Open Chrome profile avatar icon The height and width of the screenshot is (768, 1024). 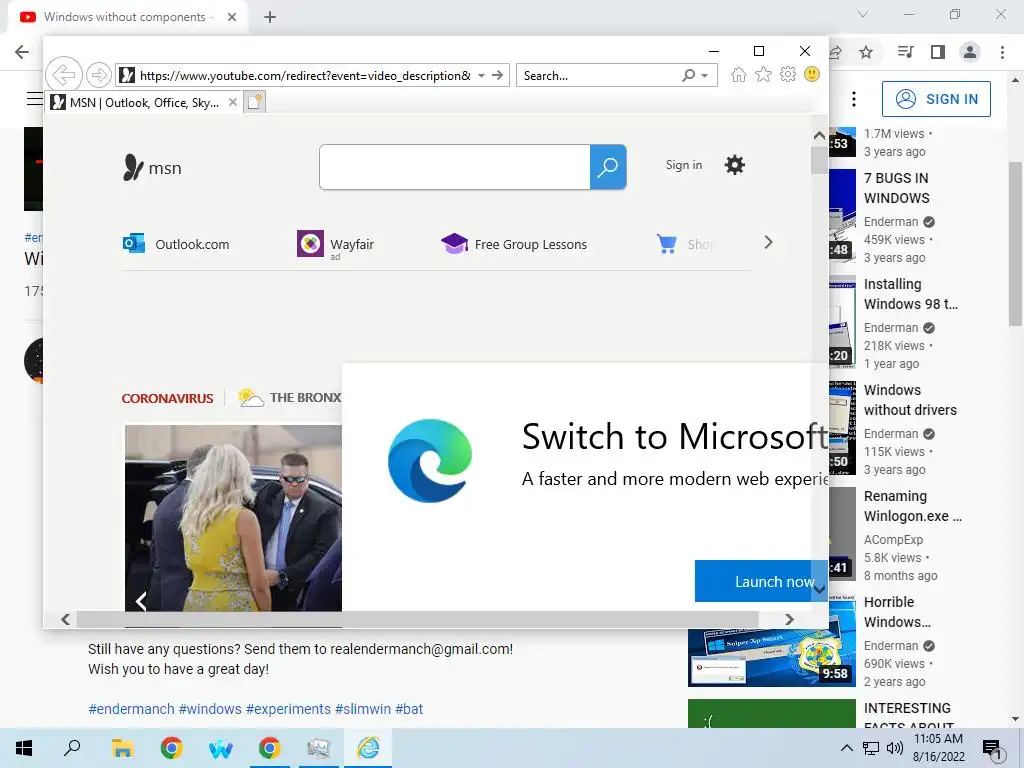[x=970, y=52]
